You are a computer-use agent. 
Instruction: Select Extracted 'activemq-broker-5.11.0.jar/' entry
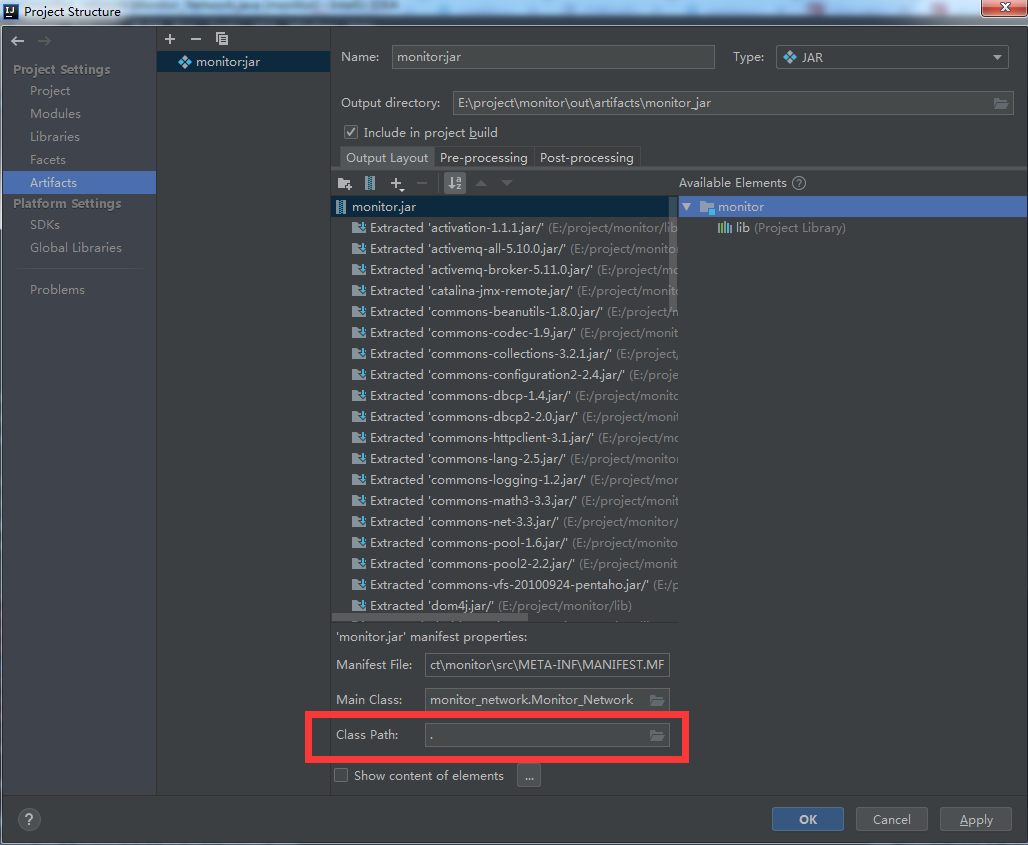click(x=514, y=269)
